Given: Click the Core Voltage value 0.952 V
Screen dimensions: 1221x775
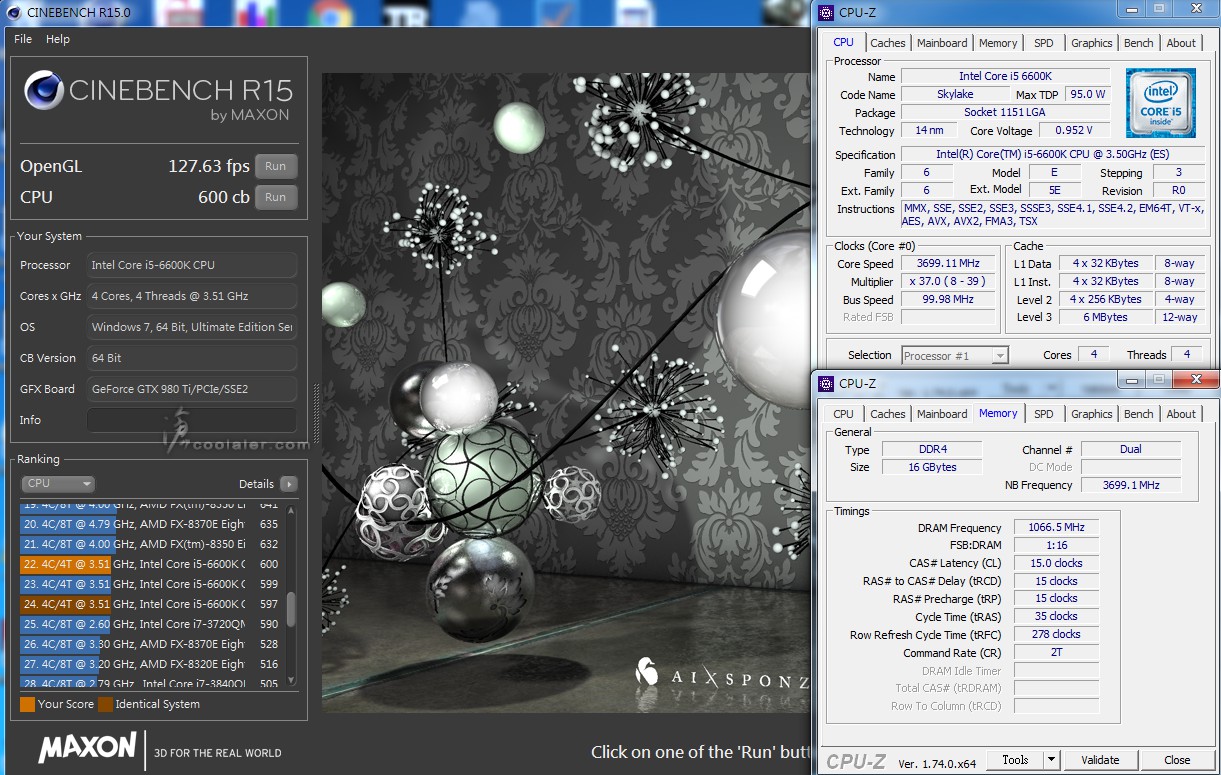Looking at the screenshot, I should pyautogui.click(x=1075, y=130).
